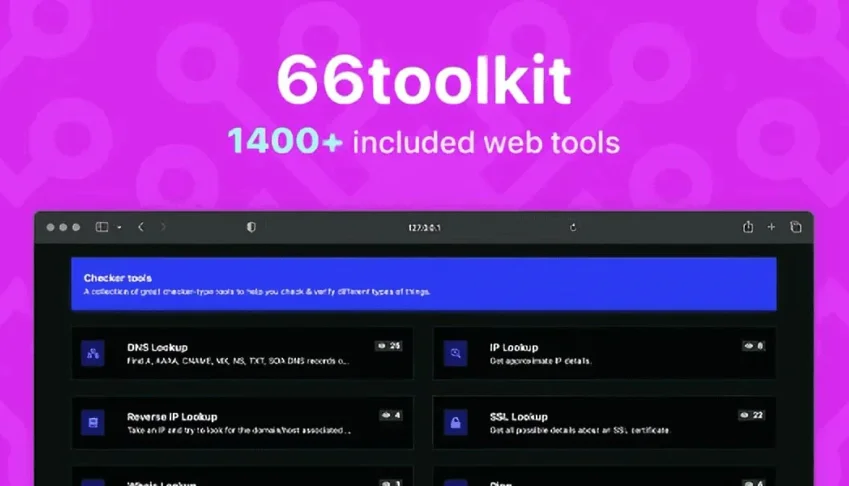The width and height of the screenshot is (849, 486).
Task: Click the 'Get approximate IP details.' description
Action: click(x=540, y=361)
